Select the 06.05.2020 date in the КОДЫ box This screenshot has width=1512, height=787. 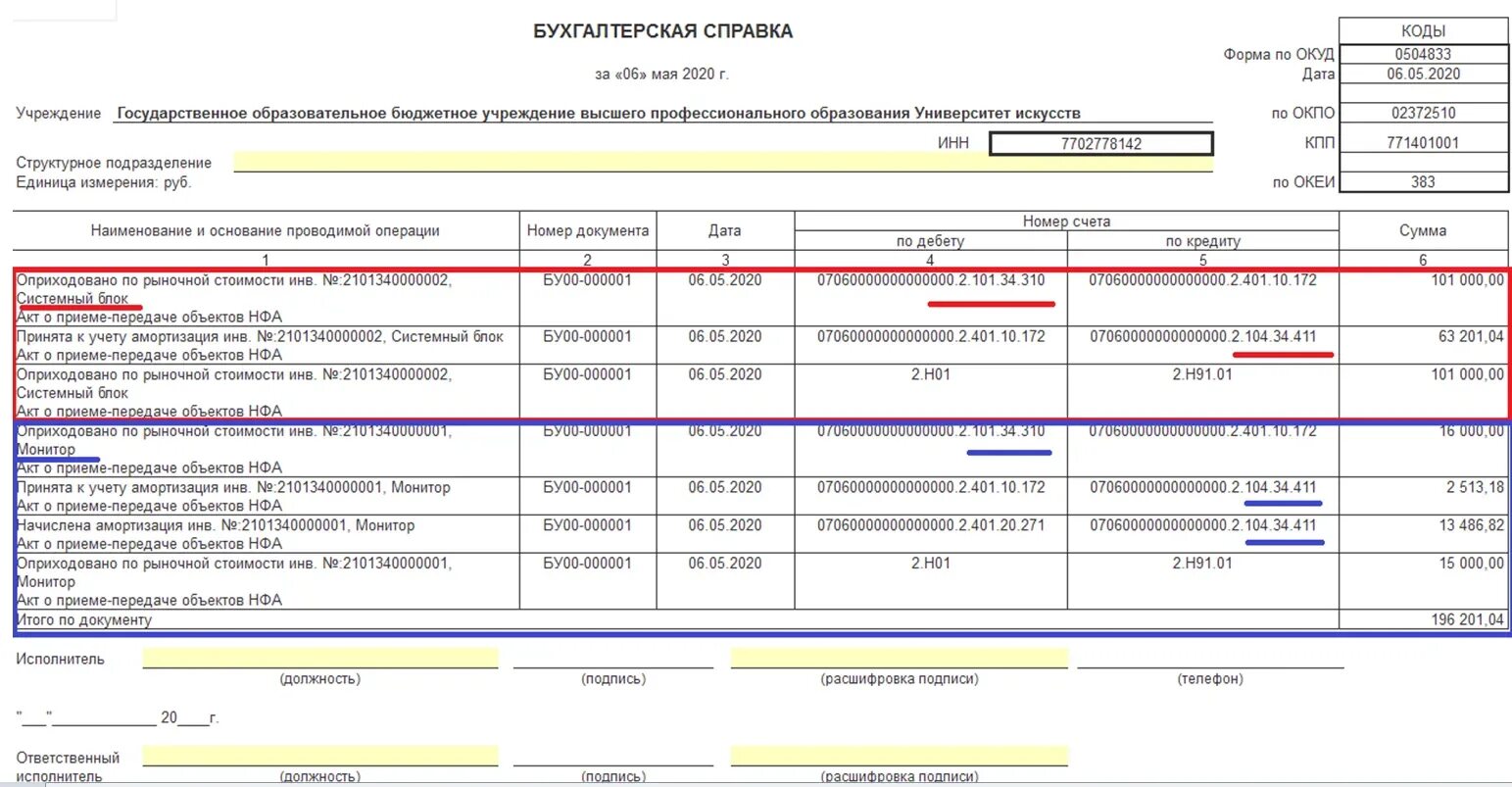tap(1423, 74)
